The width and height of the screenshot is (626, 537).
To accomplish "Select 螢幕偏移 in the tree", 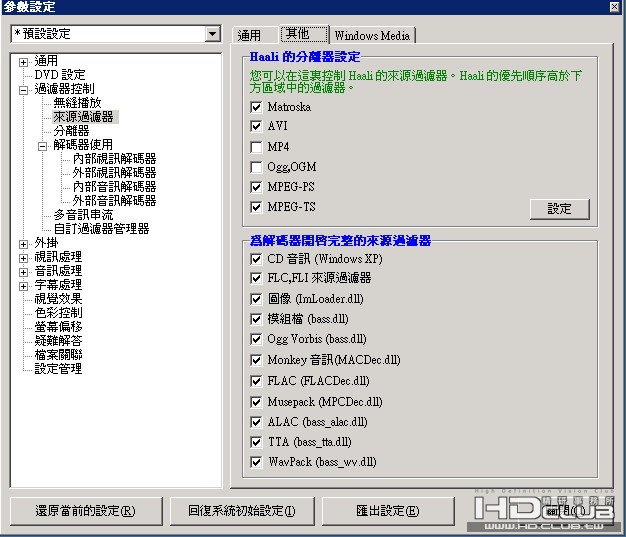I will [x=58, y=327].
